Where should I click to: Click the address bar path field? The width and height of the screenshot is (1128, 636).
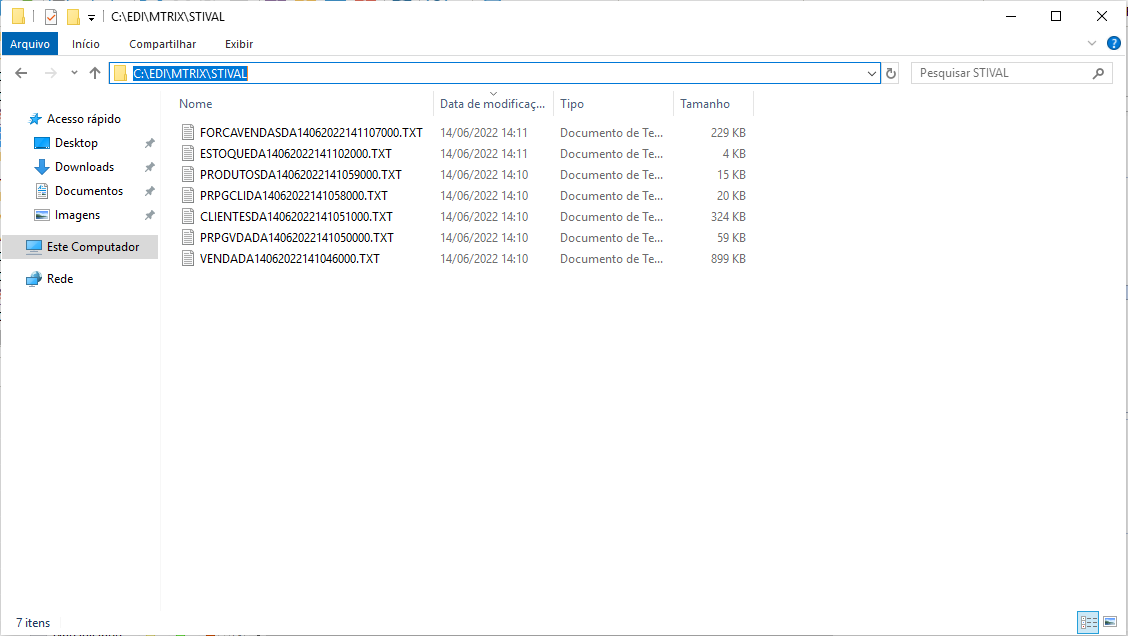pos(494,73)
